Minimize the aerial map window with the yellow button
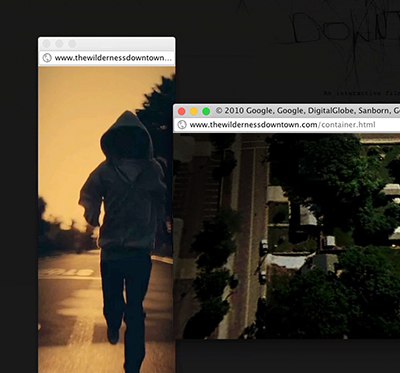The height and width of the screenshot is (373, 400). tap(194, 111)
